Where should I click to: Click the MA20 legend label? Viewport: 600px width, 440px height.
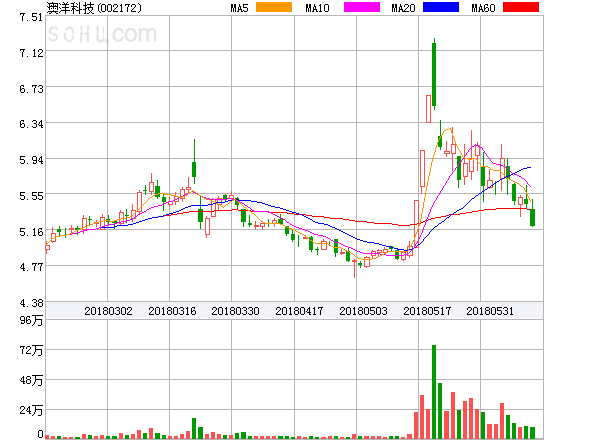(x=403, y=8)
